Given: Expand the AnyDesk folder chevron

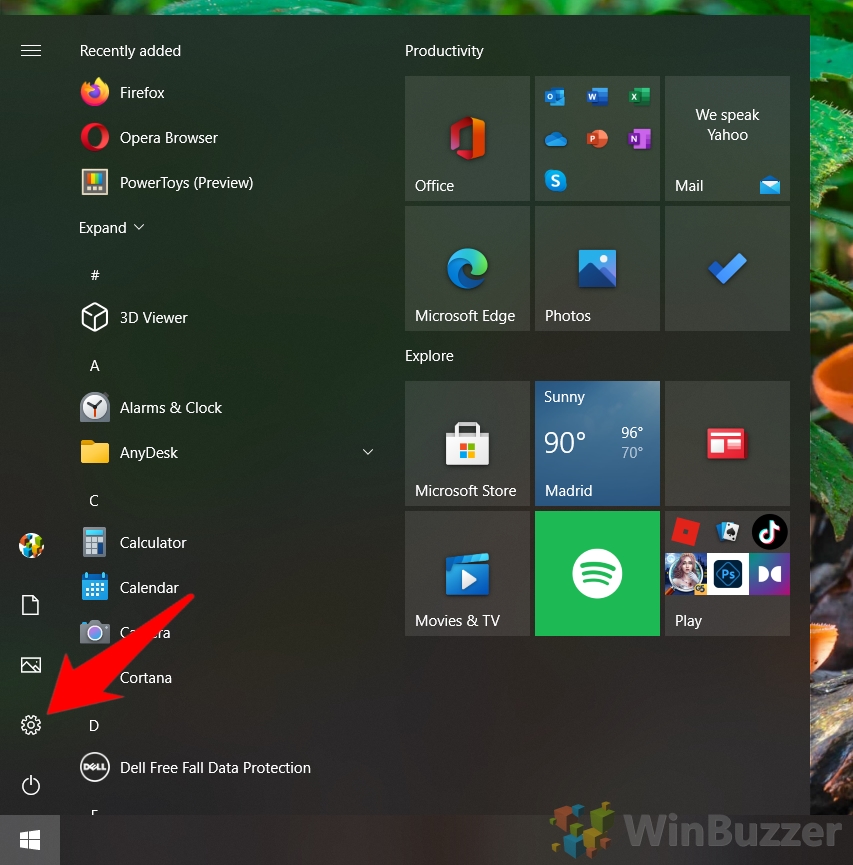Looking at the screenshot, I should [367, 452].
